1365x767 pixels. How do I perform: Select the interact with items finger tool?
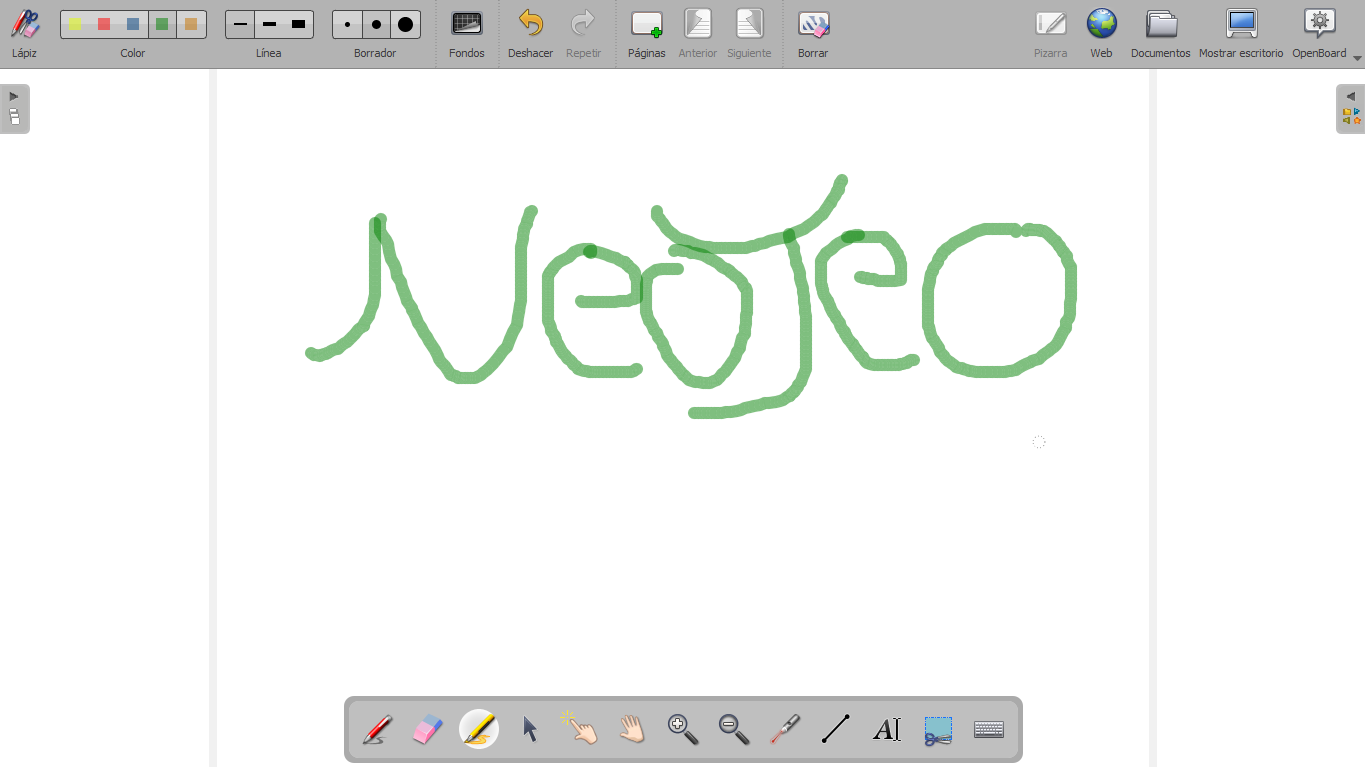(581, 729)
